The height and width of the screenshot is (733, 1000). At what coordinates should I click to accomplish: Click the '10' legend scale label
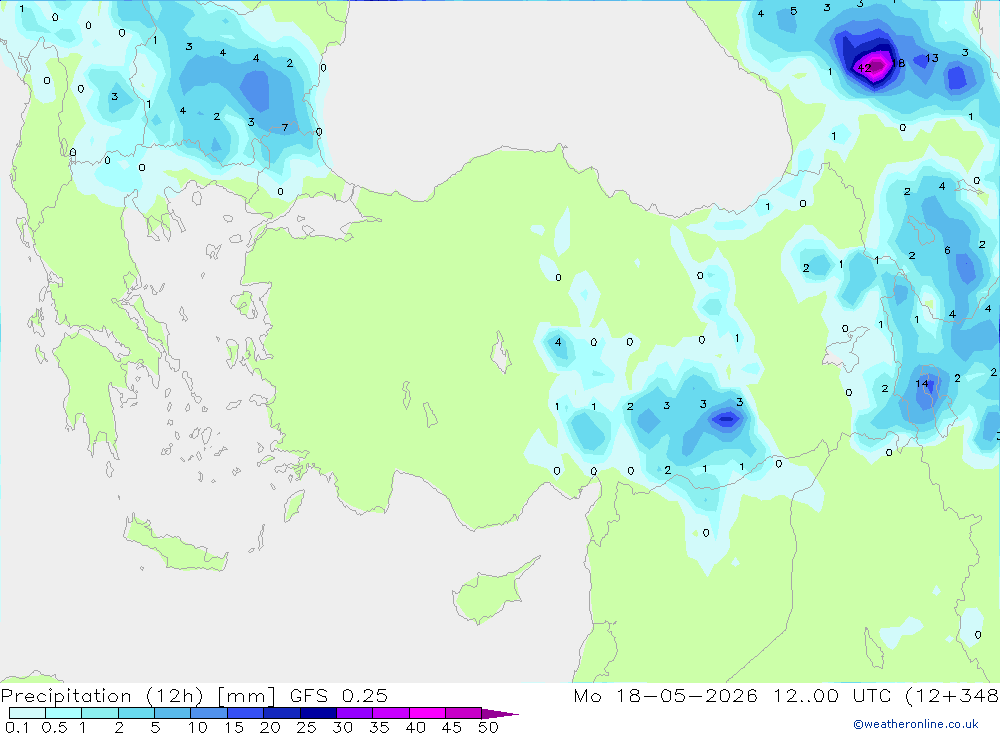198,727
